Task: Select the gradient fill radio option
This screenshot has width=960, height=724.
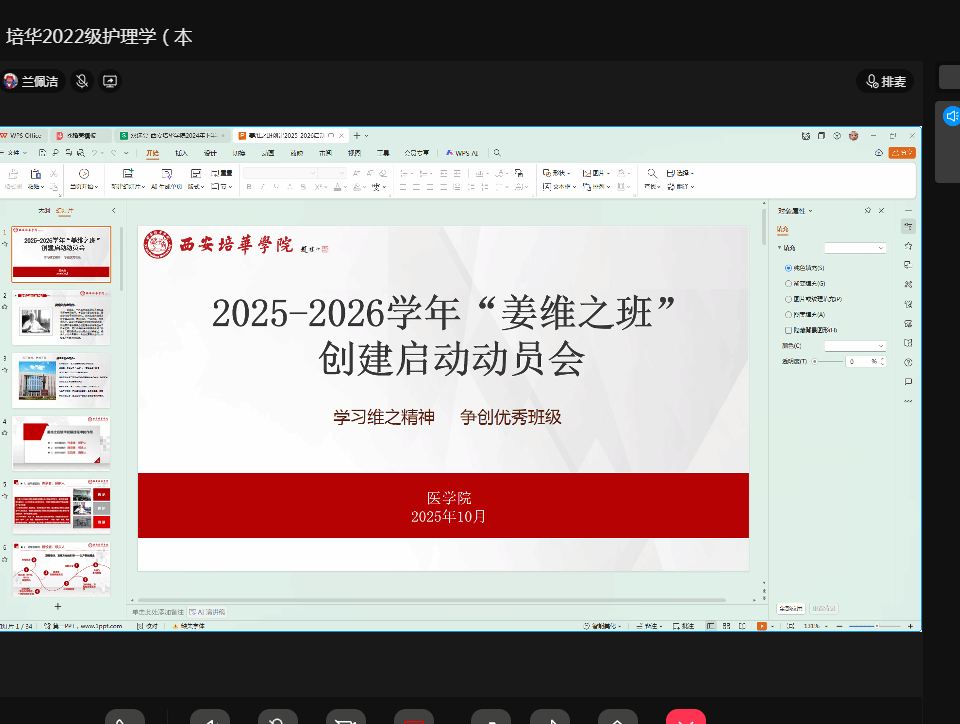Action: (789, 283)
